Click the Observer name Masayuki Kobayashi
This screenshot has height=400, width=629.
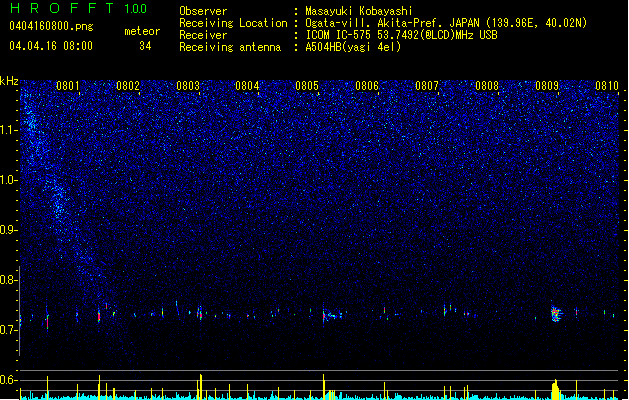(359, 11)
